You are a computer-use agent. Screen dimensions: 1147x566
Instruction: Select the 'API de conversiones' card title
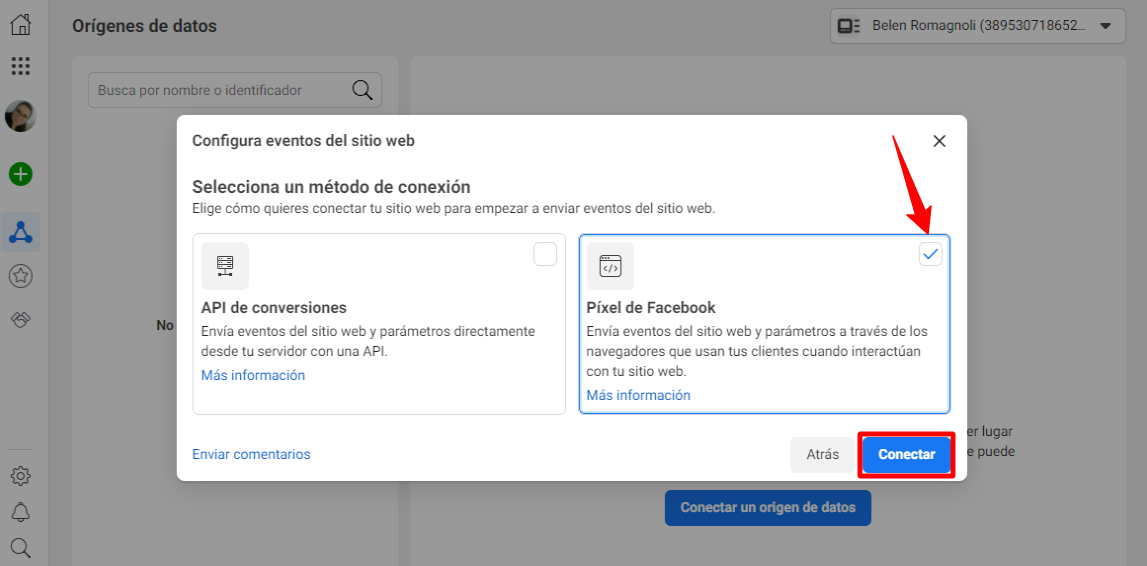click(x=274, y=307)
